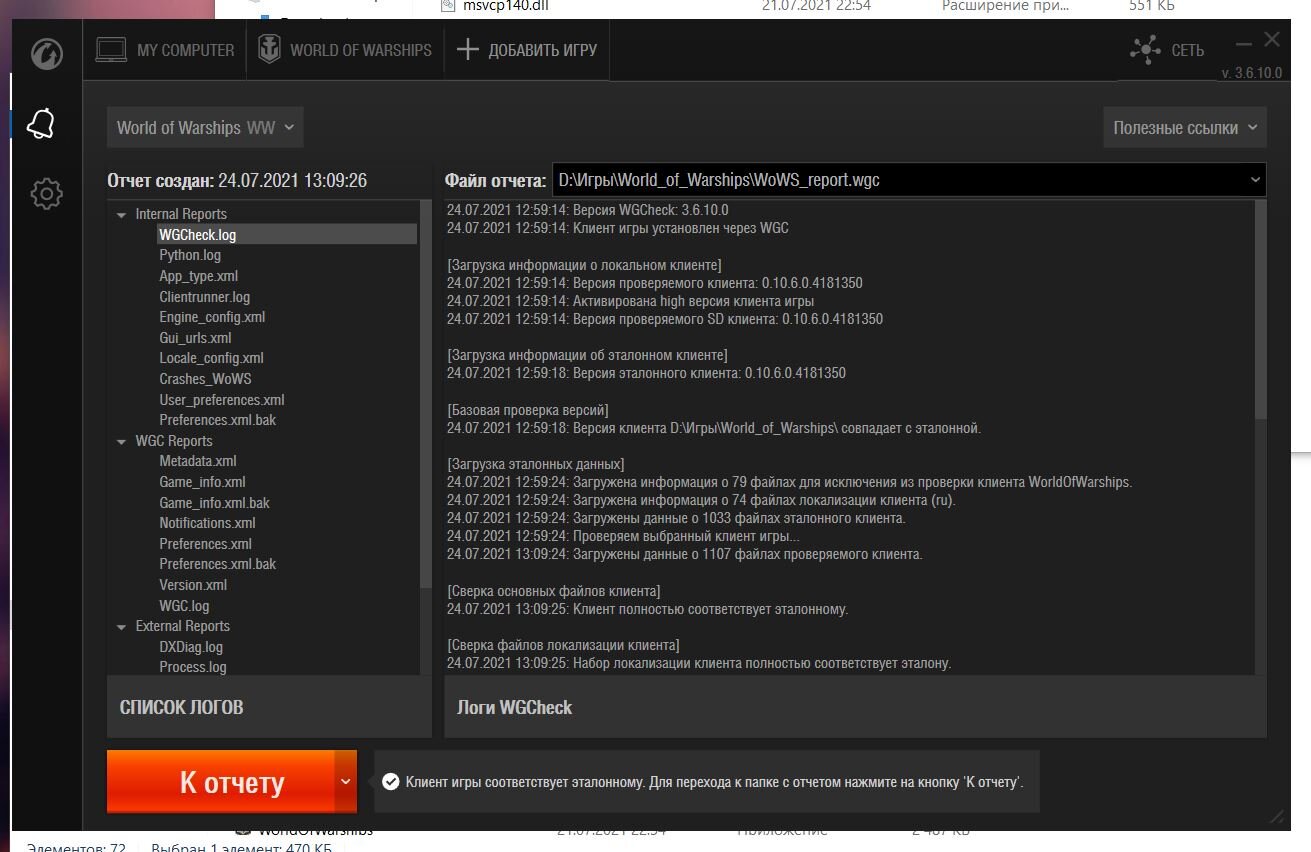Click the network nodes icon
Image resolution: width=1311 pixels, height=852 pixels.
(1146, 50)
